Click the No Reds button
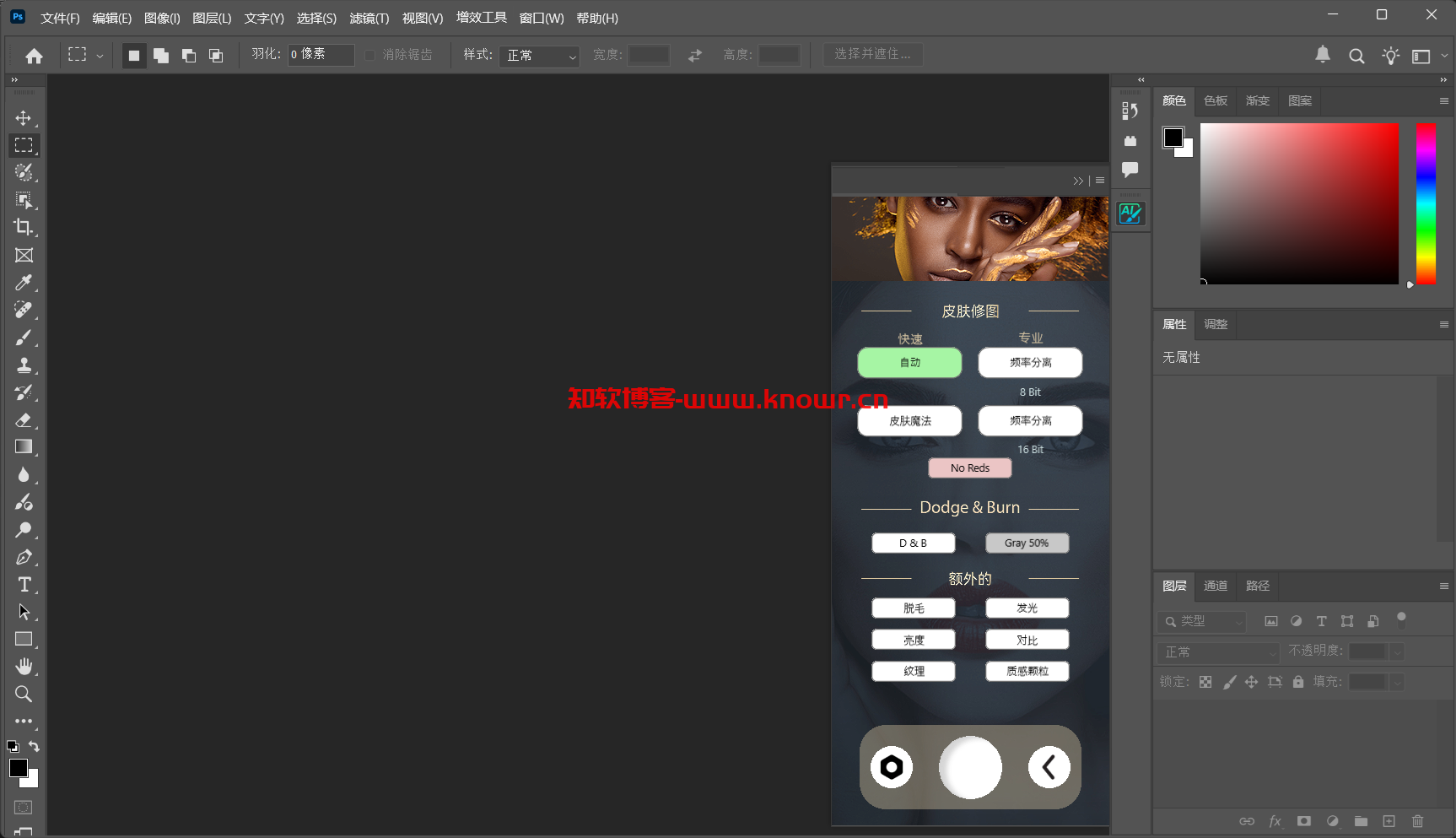 tap(970, 468)
